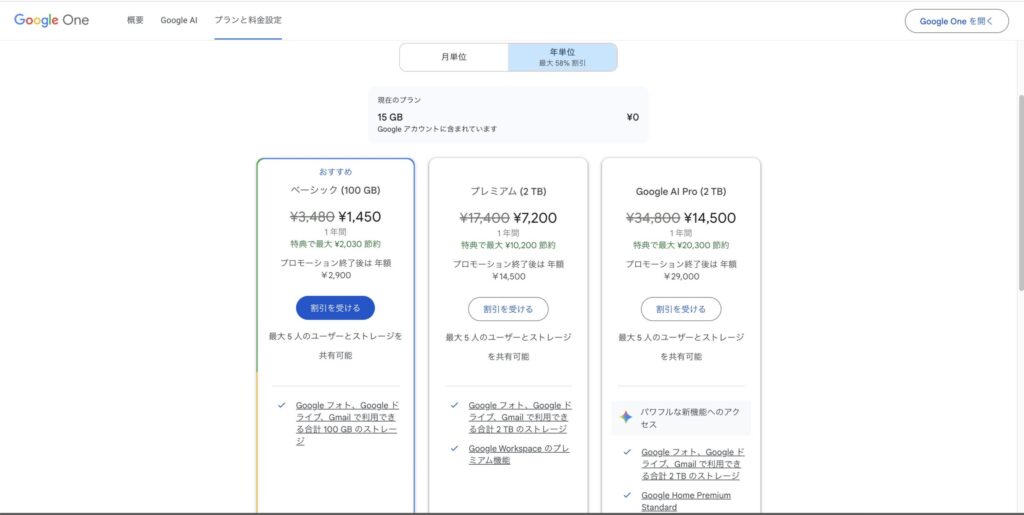Open the 概要 tab
Image resolution: width=1024 pixels, height=515 pixels.
click(135, 20)
